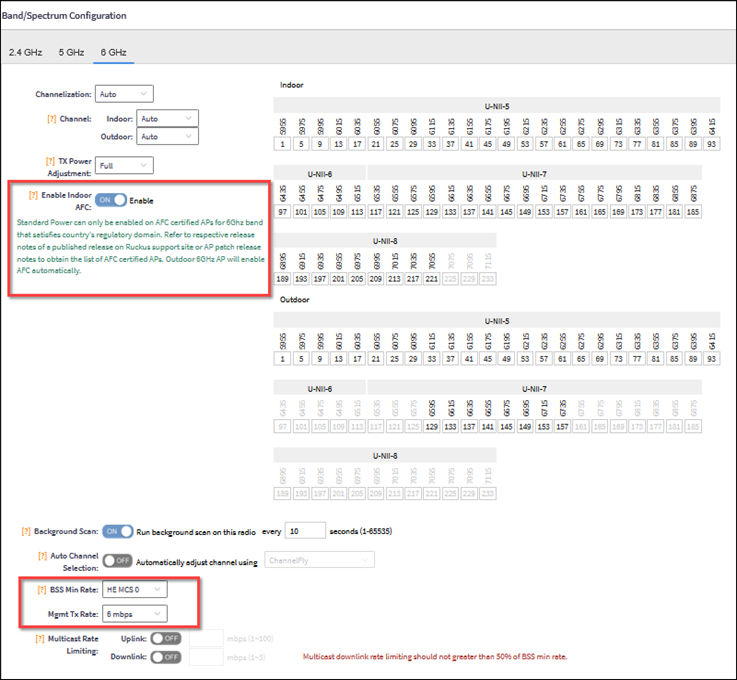The height and width of the screenshot is (680, 737).
Task: Click the background scan seconds field
Action: [x=305, y=531]
